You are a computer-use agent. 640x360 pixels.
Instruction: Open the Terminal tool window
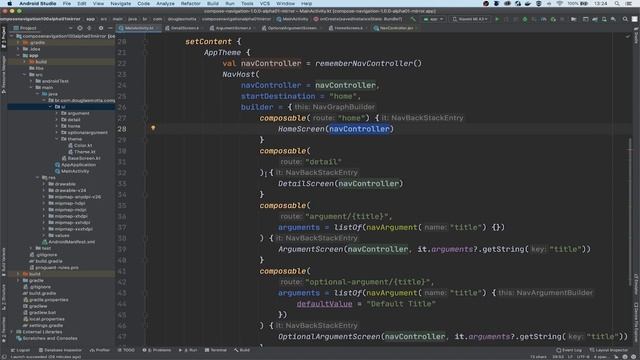216,350
